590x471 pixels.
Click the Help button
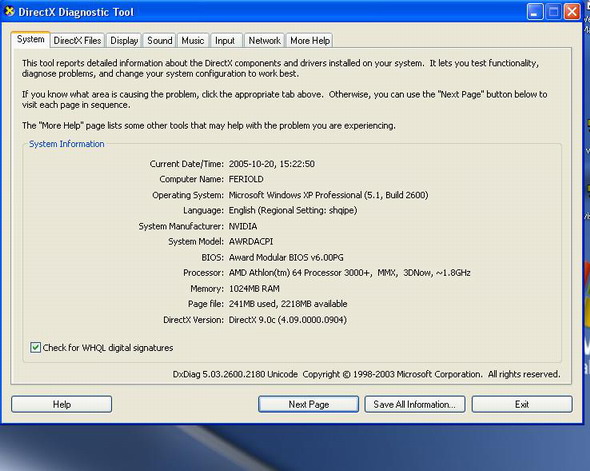coord(61,404)
